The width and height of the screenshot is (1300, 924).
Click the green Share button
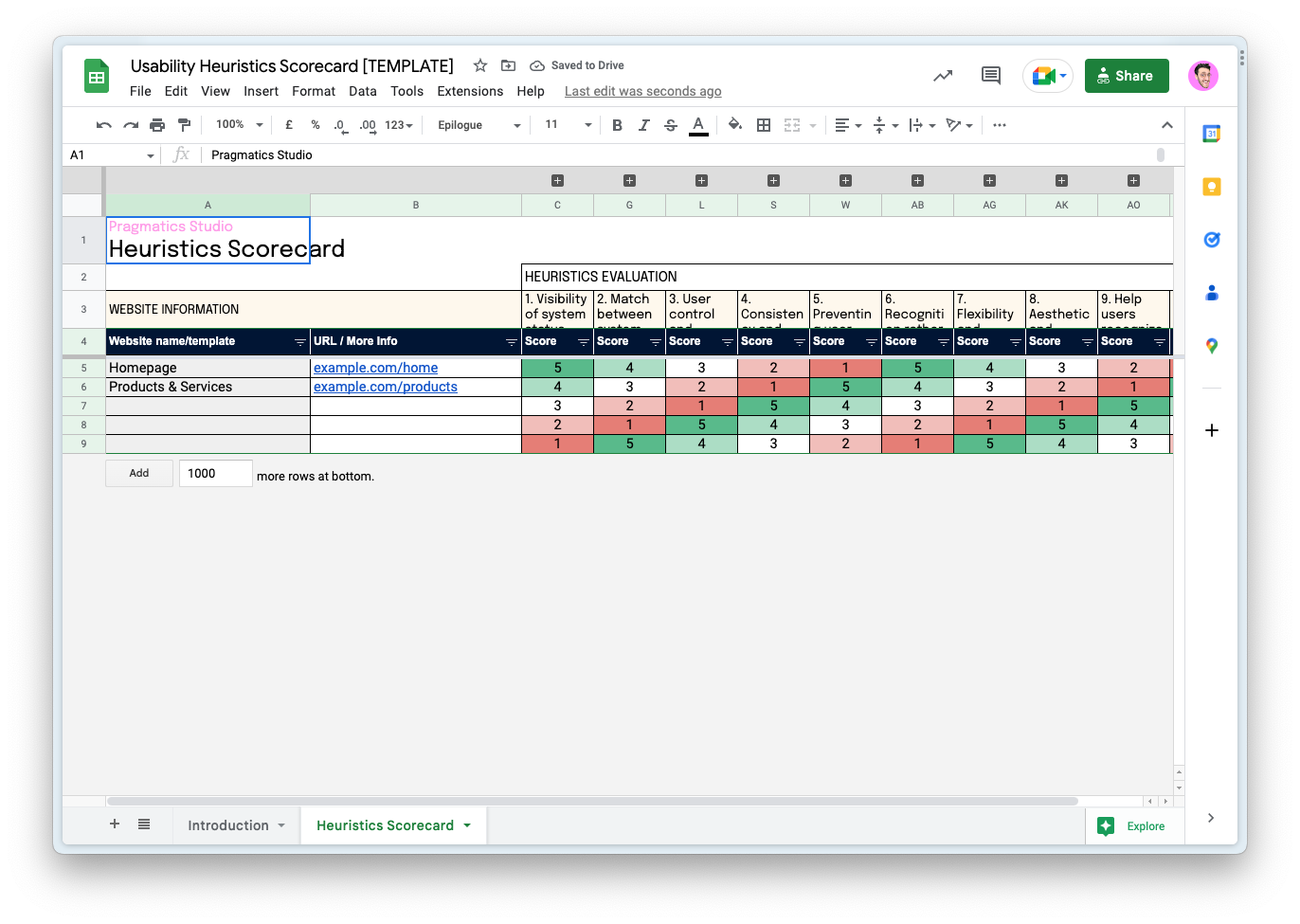1127,76
